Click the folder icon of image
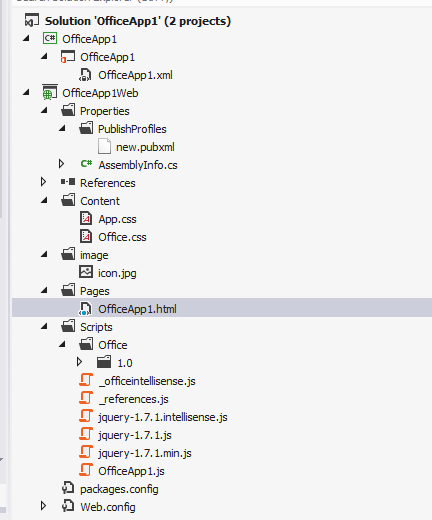The width and height of the screenshot is (432, 520). (68, 254)
